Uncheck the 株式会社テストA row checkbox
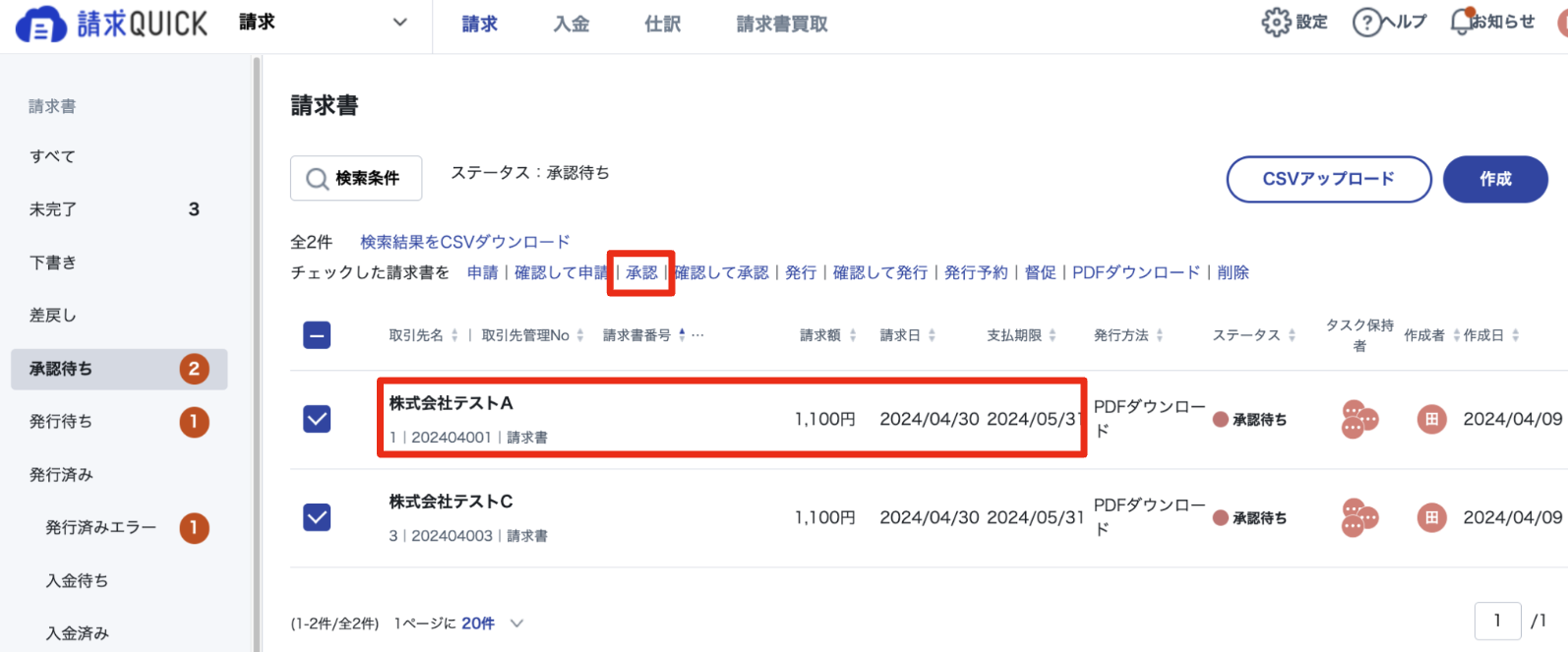Screen dimensions: 1568x652 [x=317, y=419]
